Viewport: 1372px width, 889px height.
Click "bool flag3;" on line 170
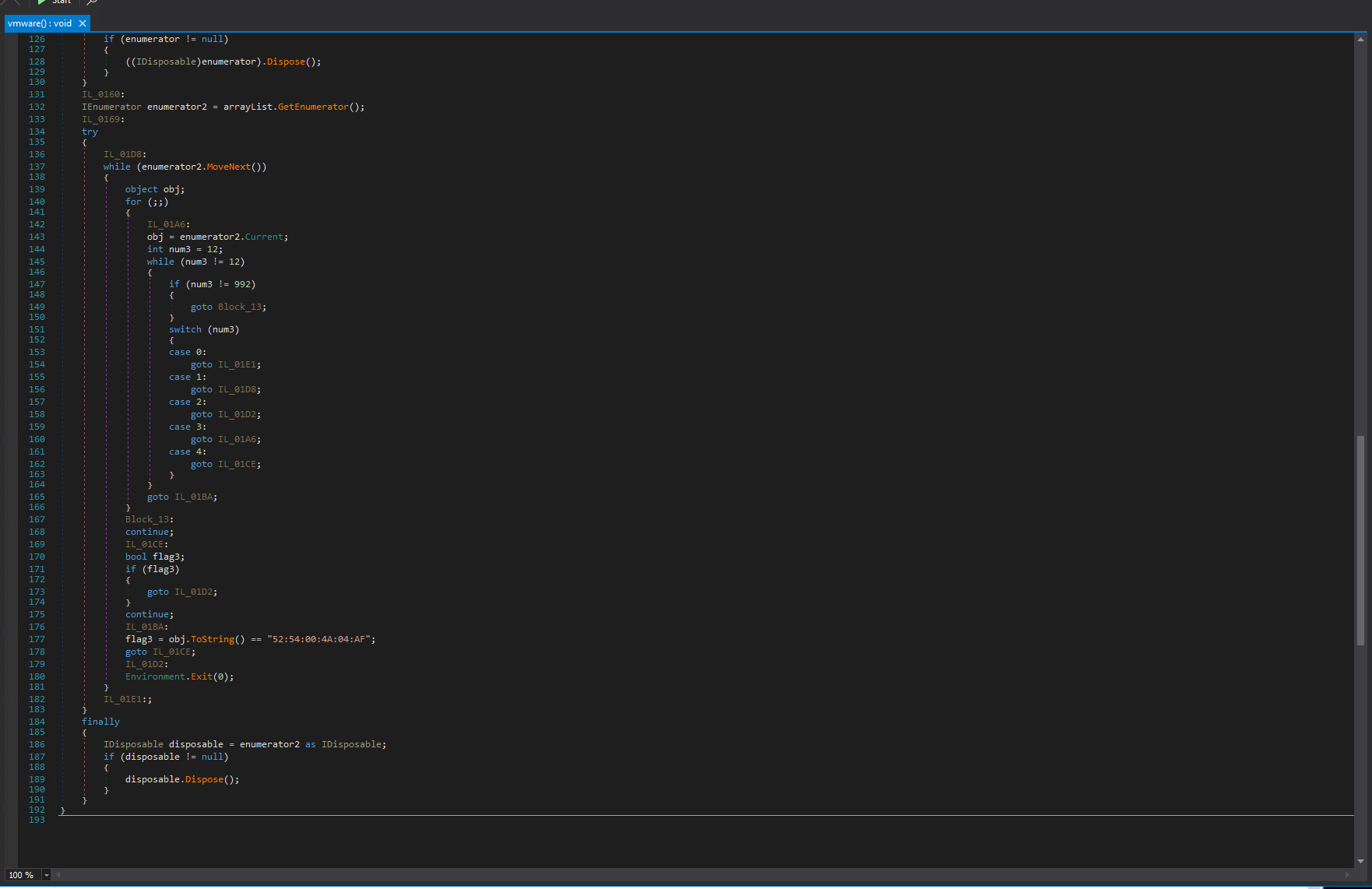(x=155, y=557)
